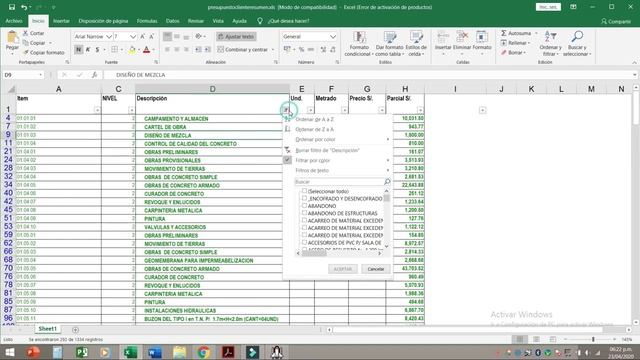Switch to the Fórmulas tab

(x=147, y=21)
